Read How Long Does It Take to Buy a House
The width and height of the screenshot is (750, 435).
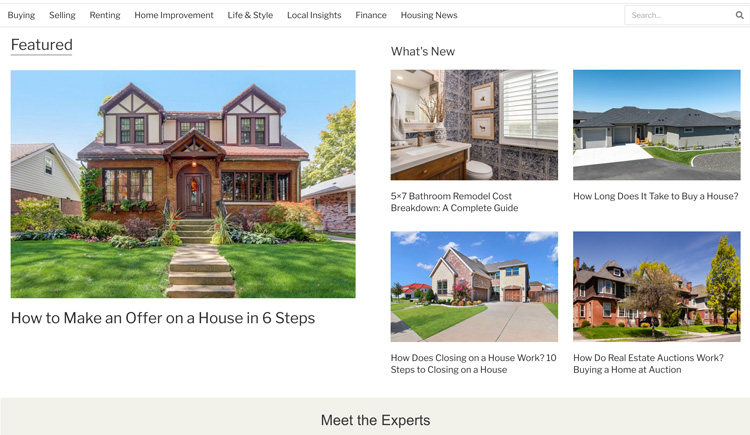(x=656, y=196)
